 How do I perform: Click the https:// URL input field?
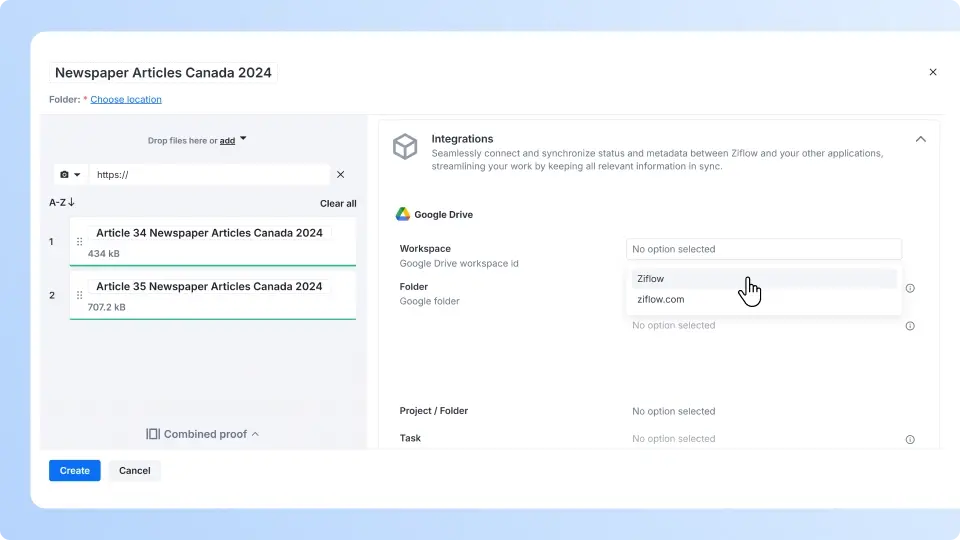tap(208, 175)
